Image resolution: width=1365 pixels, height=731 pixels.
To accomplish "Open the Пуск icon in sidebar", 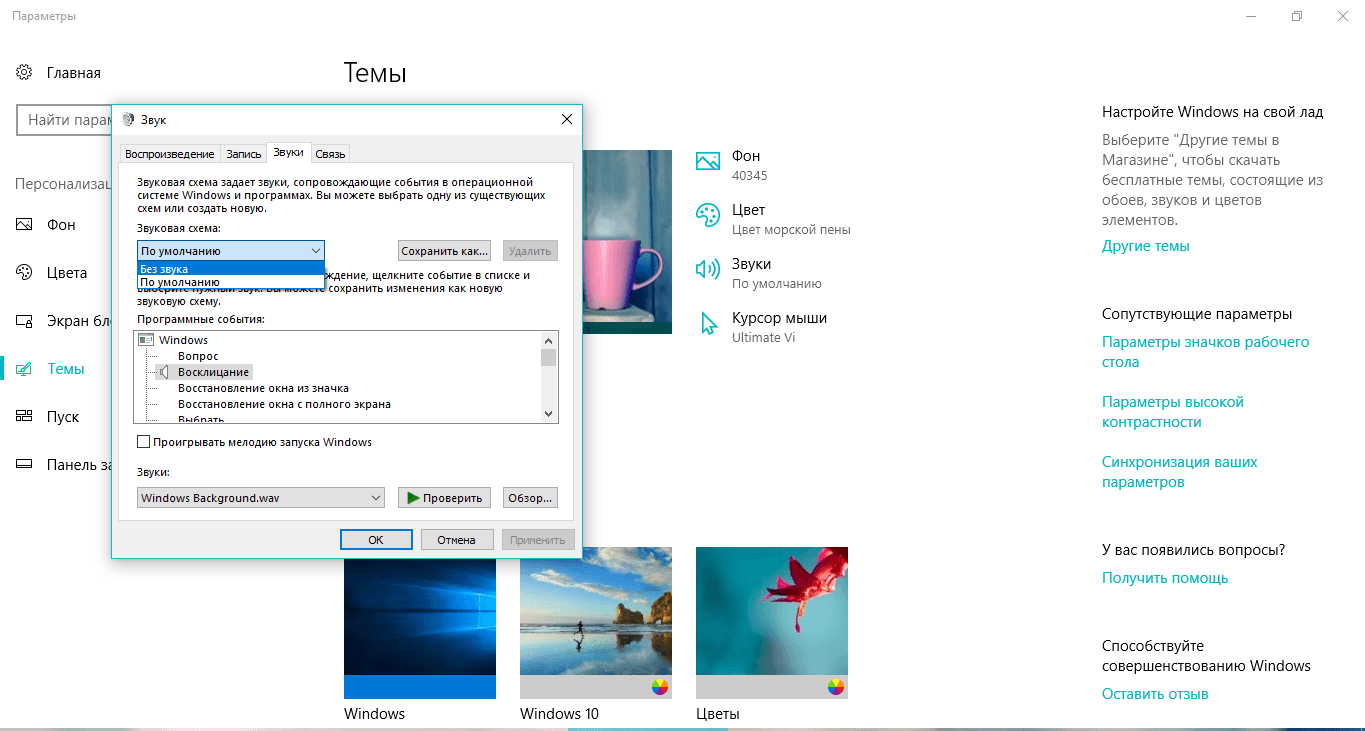I will 24,417.
